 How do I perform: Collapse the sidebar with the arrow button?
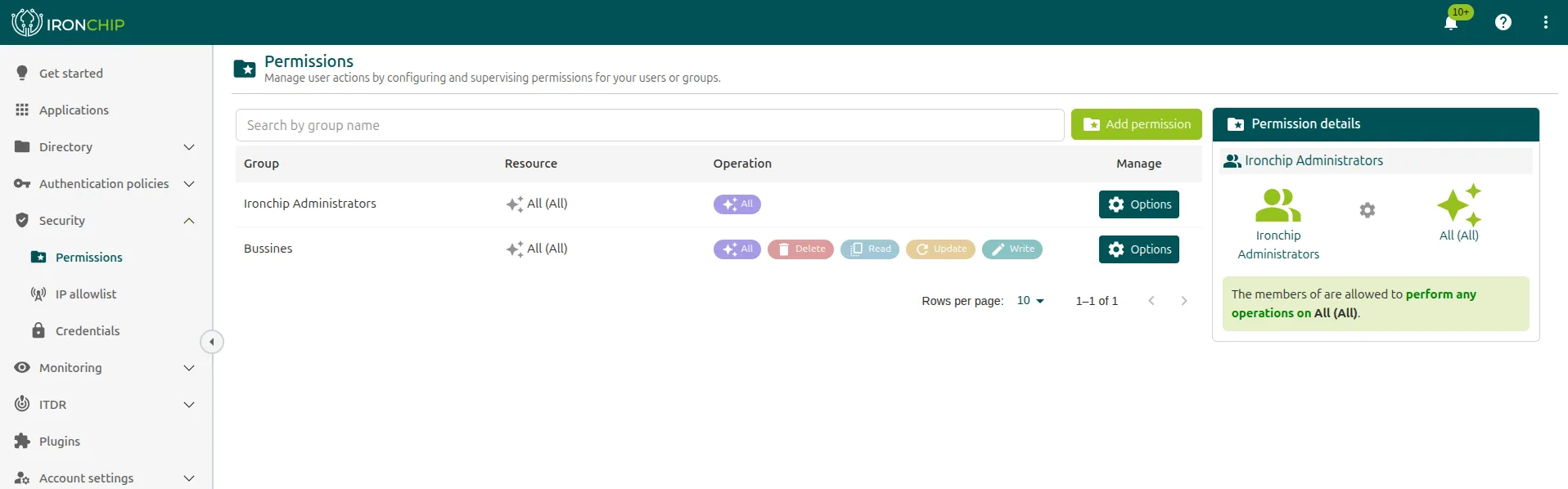pyautogui.click(x=212, y=342)
